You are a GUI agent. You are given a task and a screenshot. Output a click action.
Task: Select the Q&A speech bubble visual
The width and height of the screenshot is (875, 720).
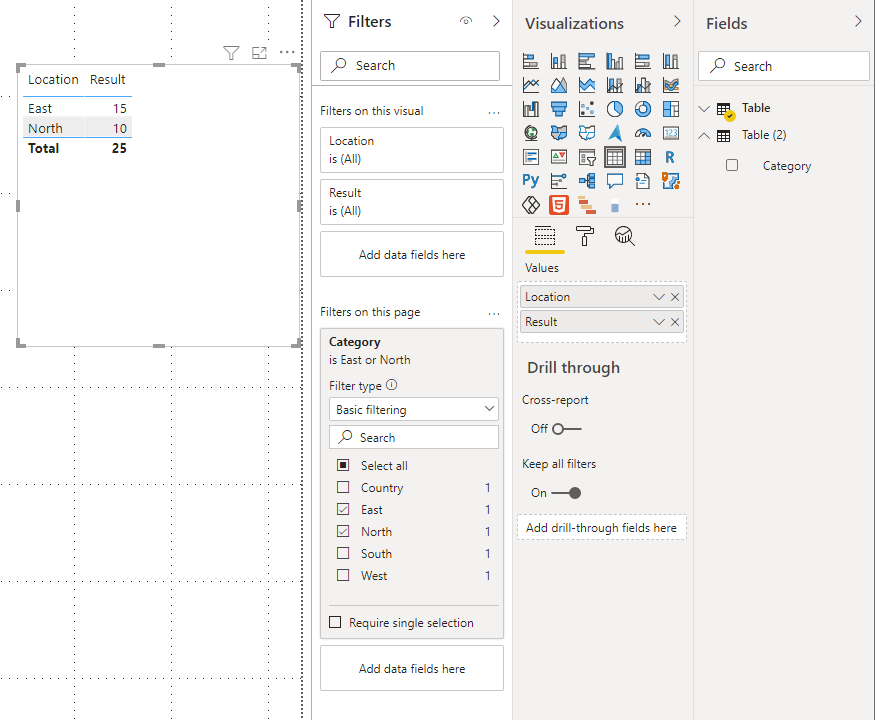(615, 181)
